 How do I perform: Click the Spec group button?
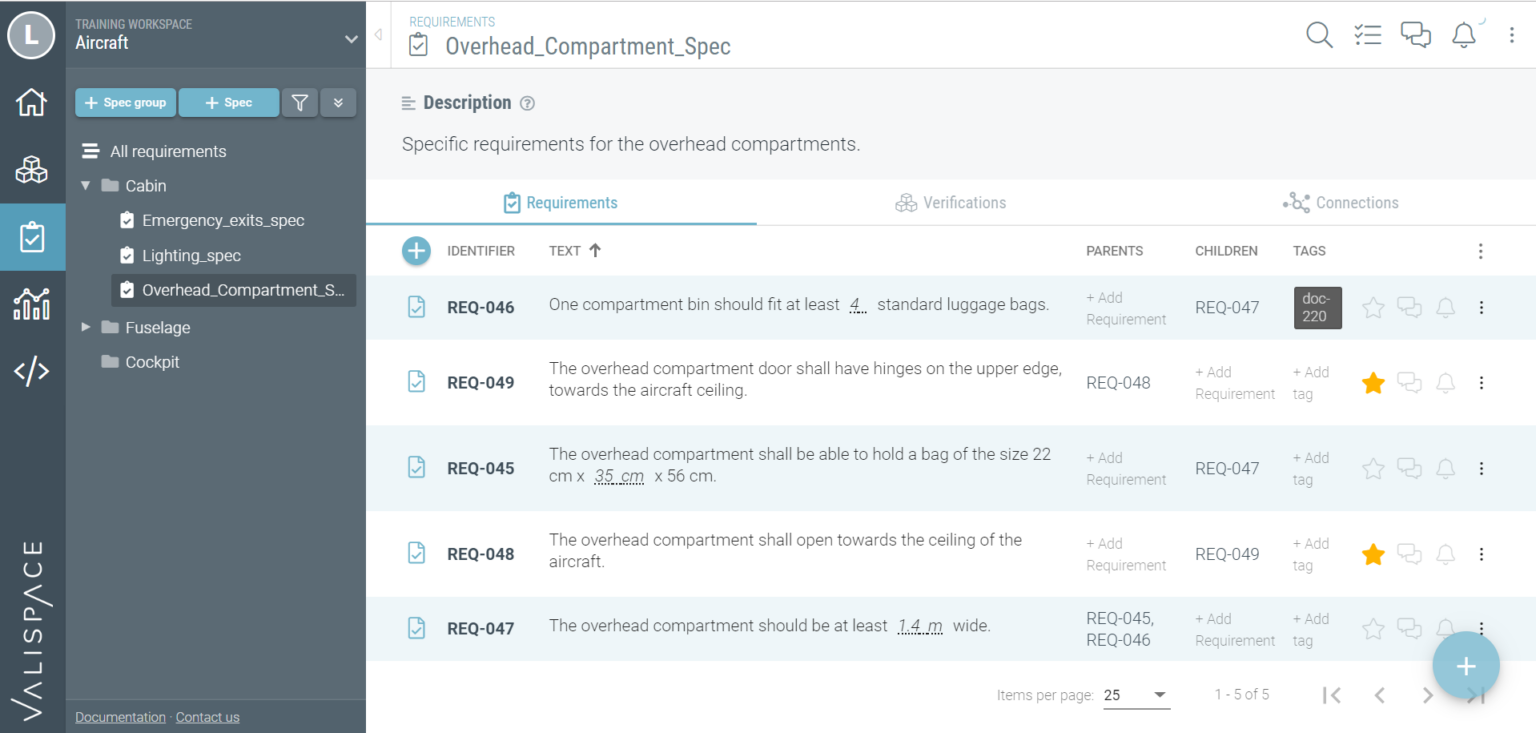125,102
